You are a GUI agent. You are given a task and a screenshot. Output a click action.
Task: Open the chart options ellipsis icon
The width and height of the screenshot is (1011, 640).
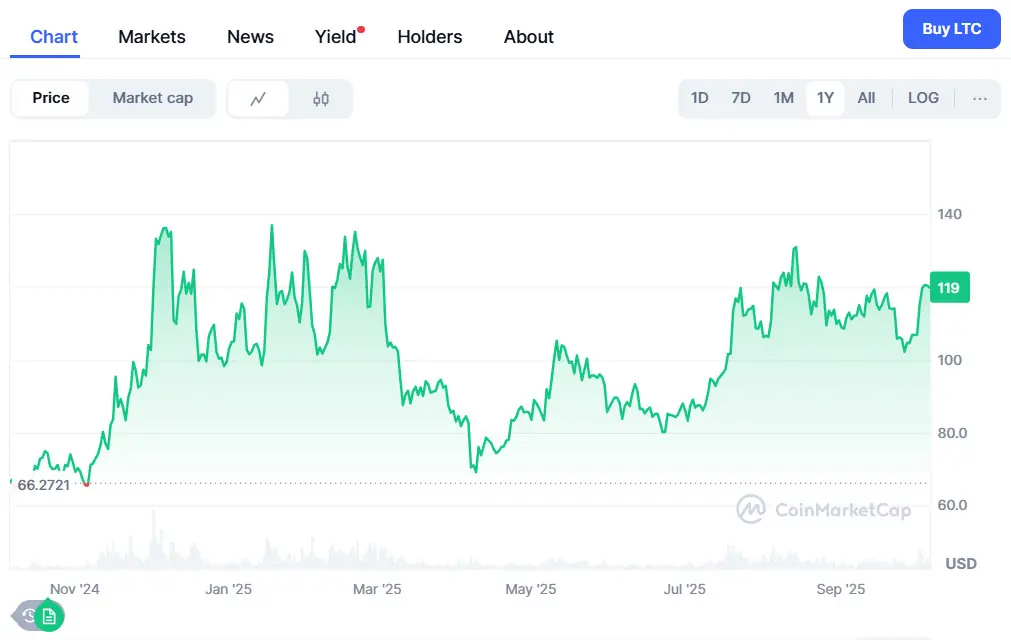[x=979, y=98]
